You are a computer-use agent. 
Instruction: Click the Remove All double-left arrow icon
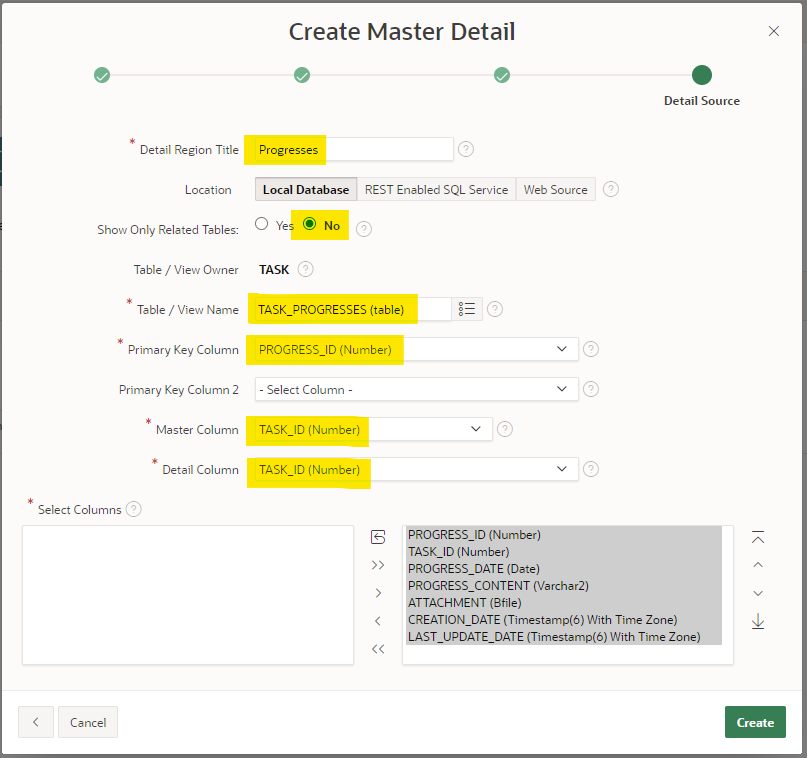[378, 649]
